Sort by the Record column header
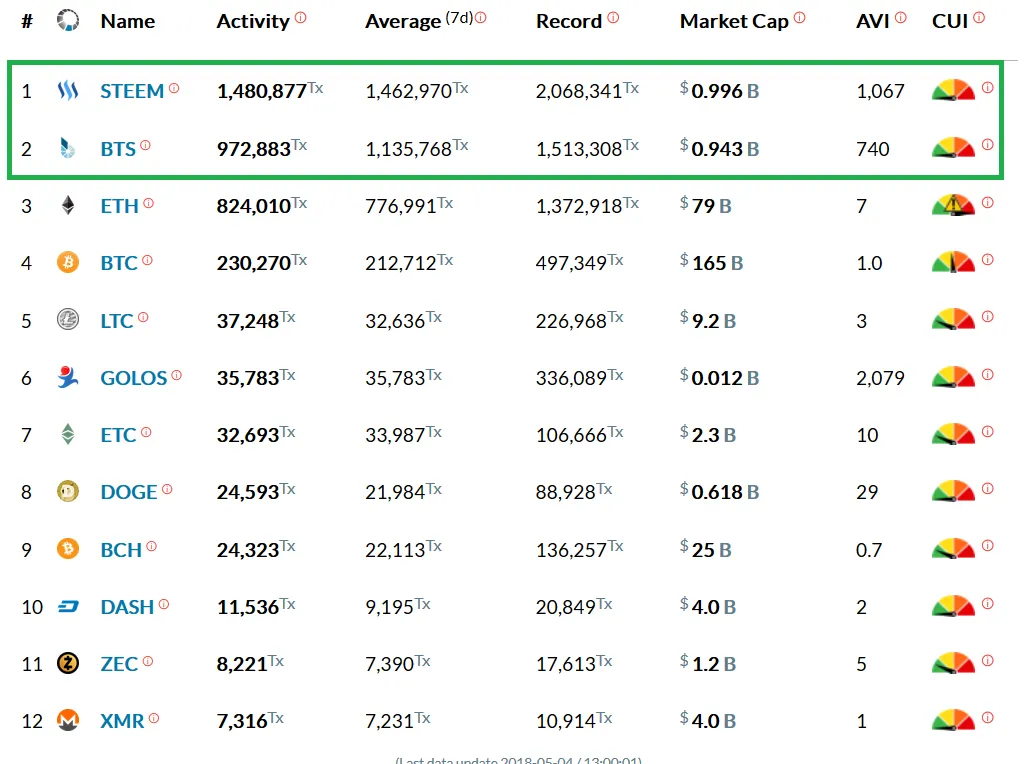 click(569, 21)
